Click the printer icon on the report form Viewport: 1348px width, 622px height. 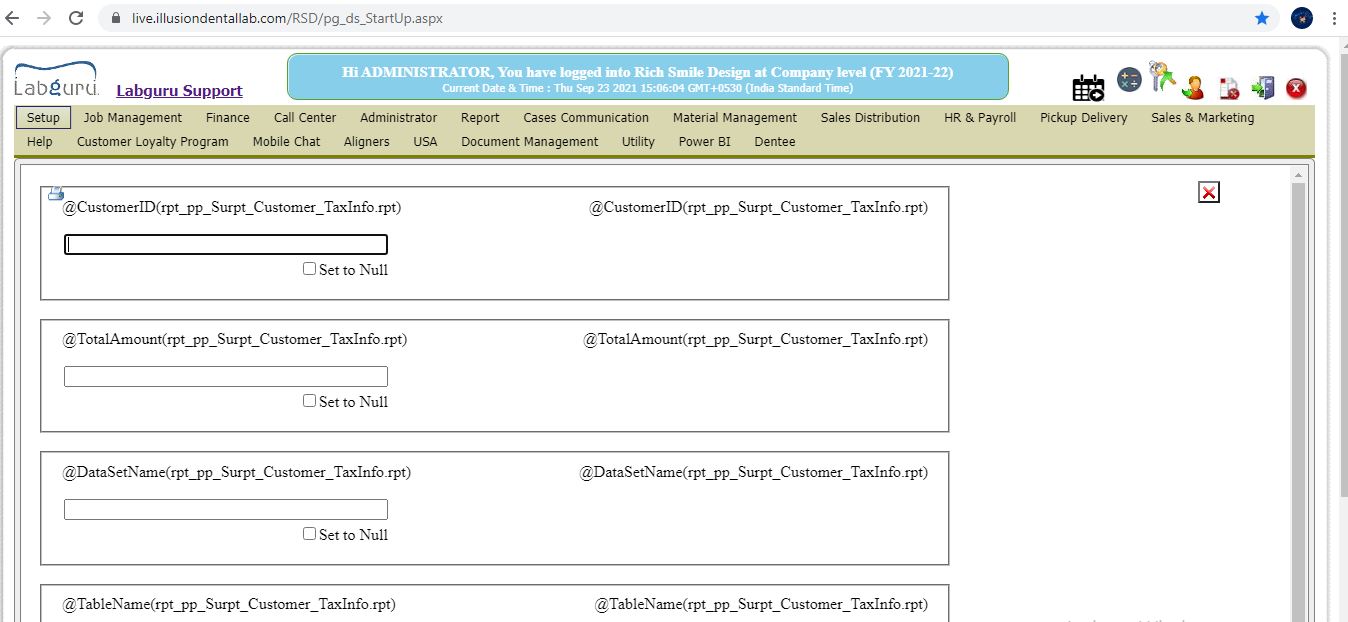56,193
